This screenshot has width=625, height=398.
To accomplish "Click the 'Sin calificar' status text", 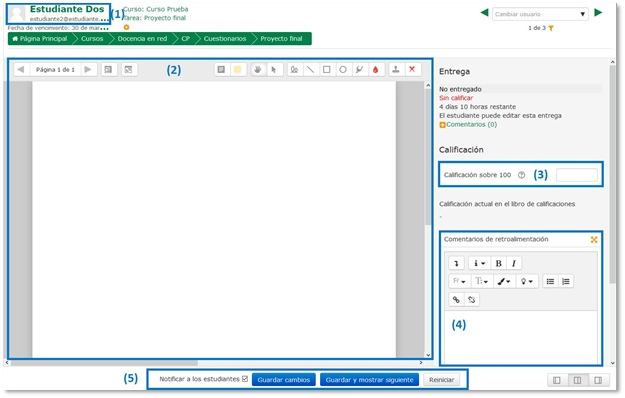I will (456, 98).
